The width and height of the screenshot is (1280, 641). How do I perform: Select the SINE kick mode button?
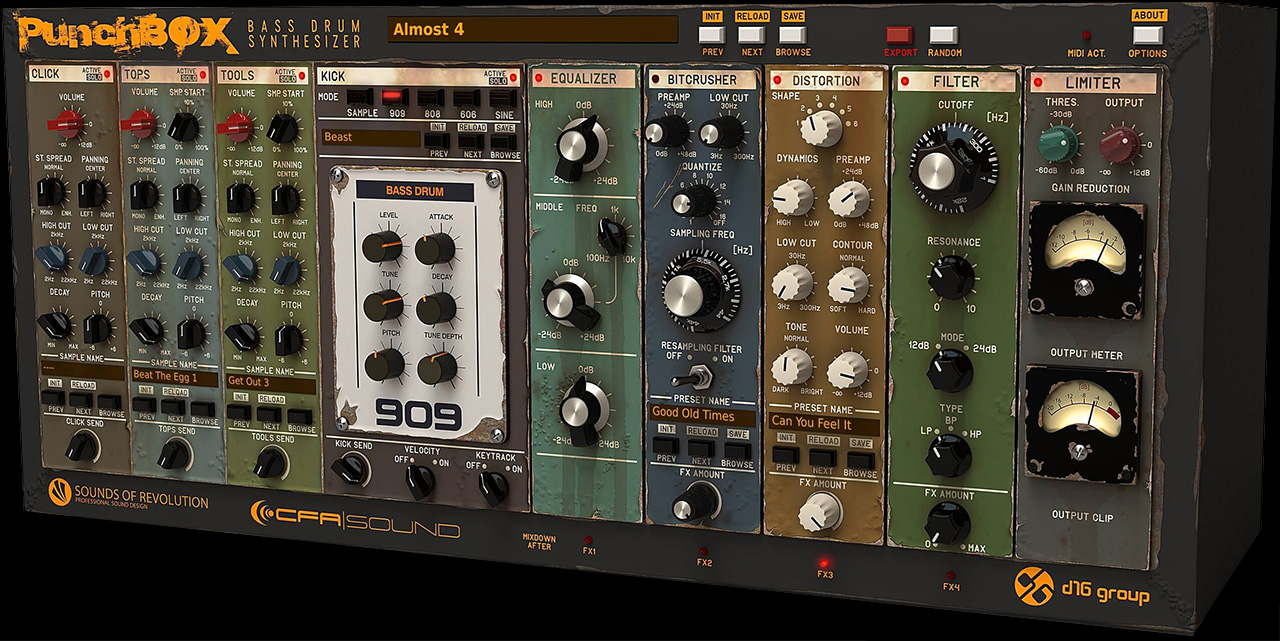pos(503,98)
